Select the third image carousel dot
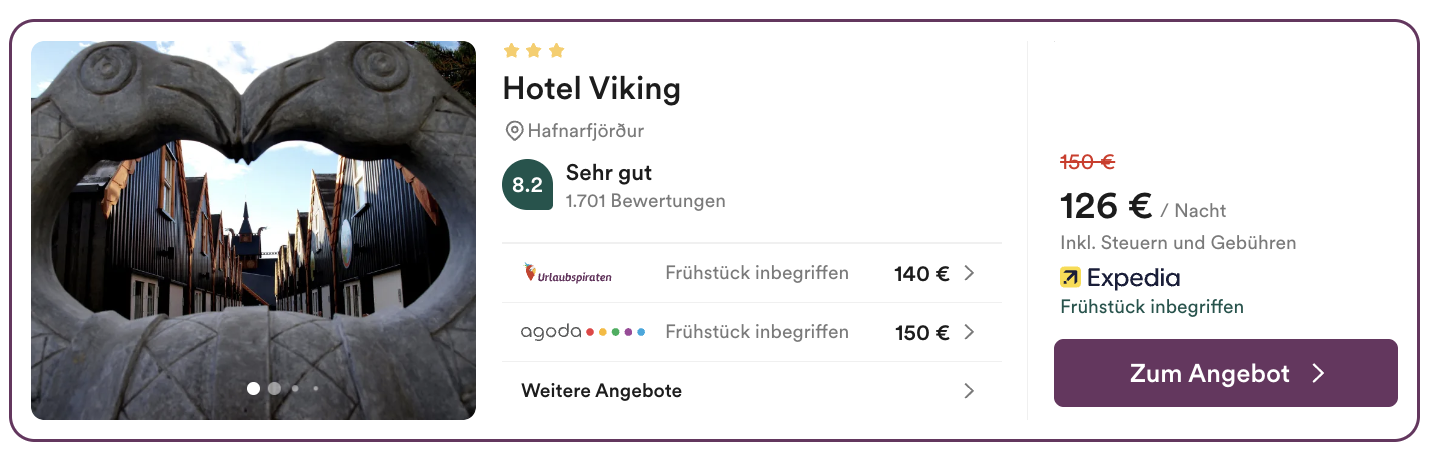 [295, 388]
